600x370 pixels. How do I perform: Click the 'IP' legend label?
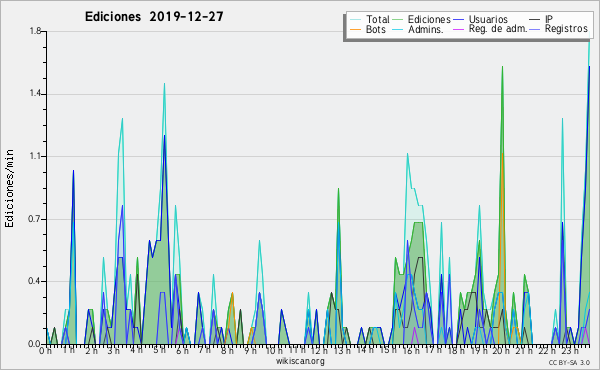[549, 19]
